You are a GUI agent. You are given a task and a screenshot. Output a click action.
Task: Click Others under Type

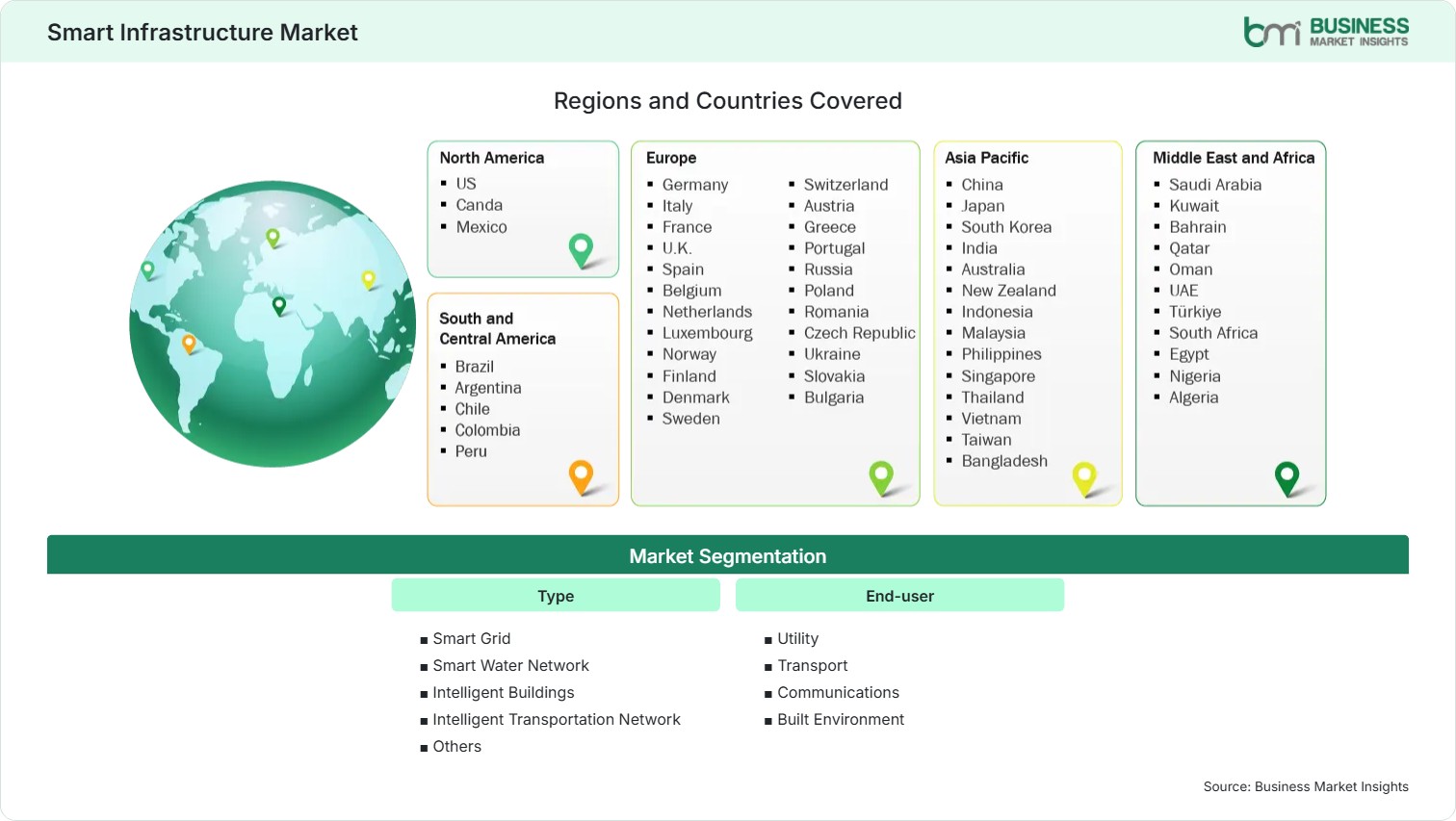point(457,747)
